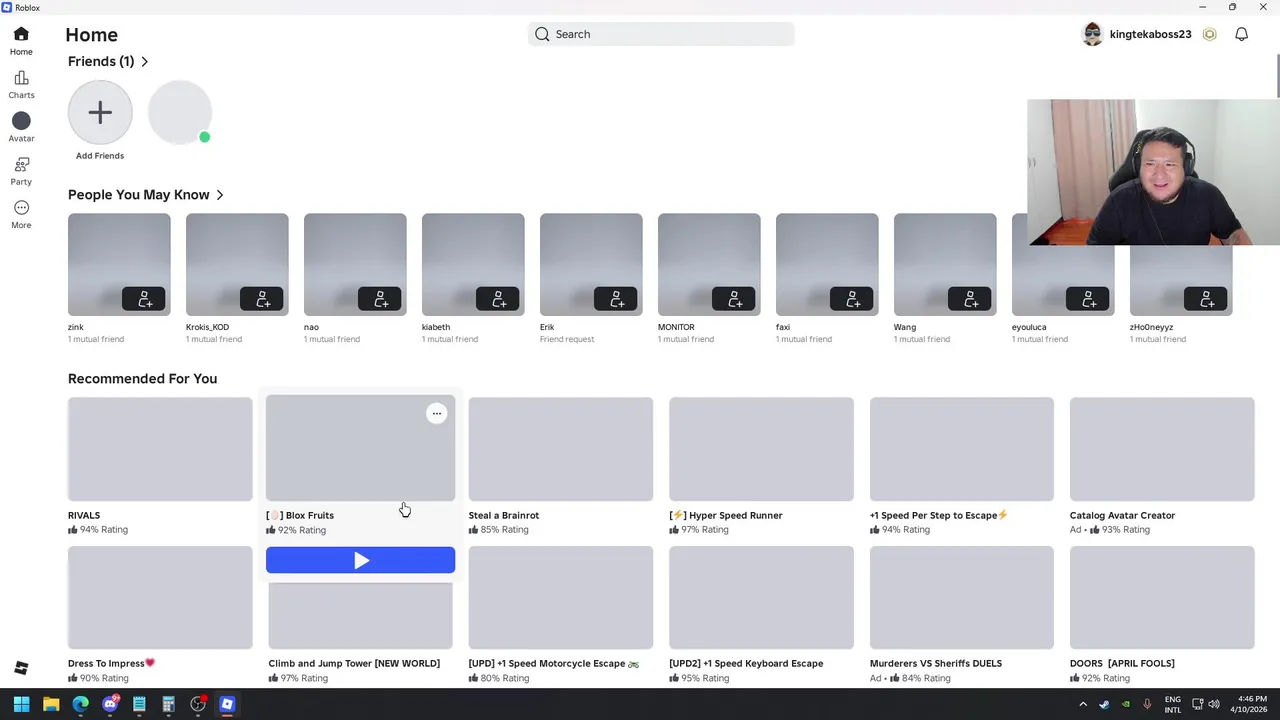Open the RIVALS game thumbnail
Screen dimensions: 1280x720
(x=160, y=449)
